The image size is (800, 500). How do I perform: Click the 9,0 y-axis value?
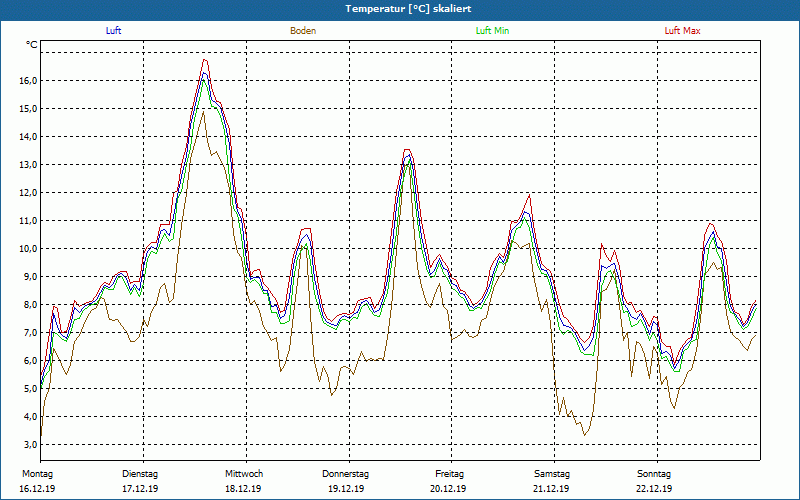(x=30, y=277)
